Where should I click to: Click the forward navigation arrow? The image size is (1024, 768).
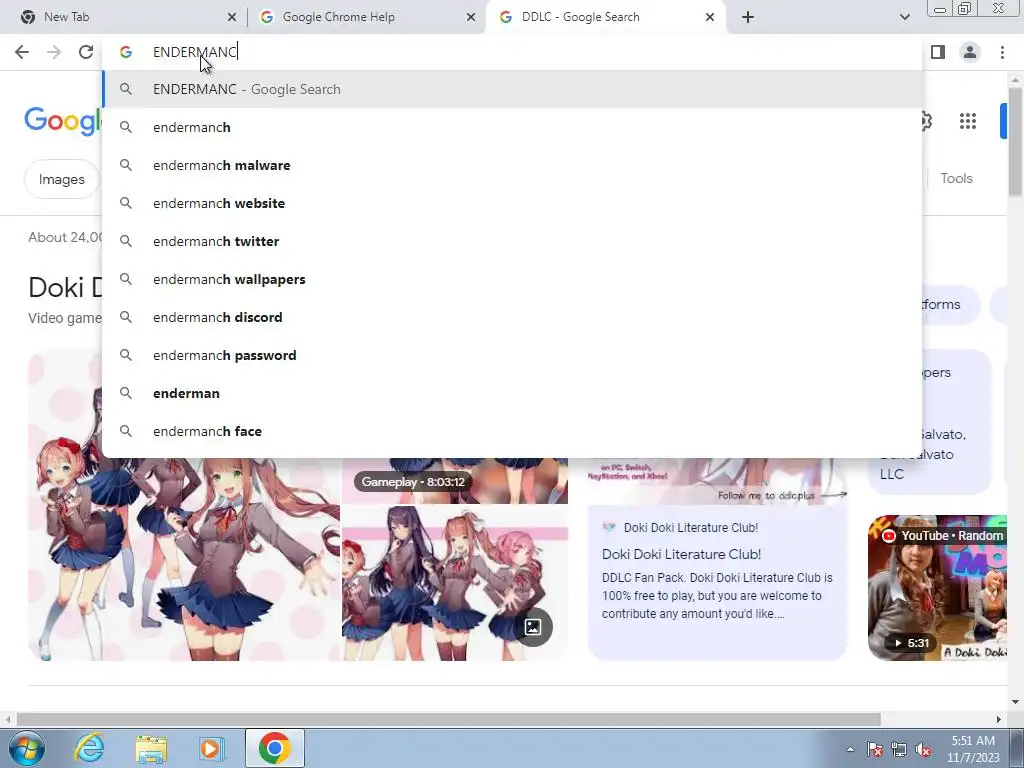pos(54,52)
